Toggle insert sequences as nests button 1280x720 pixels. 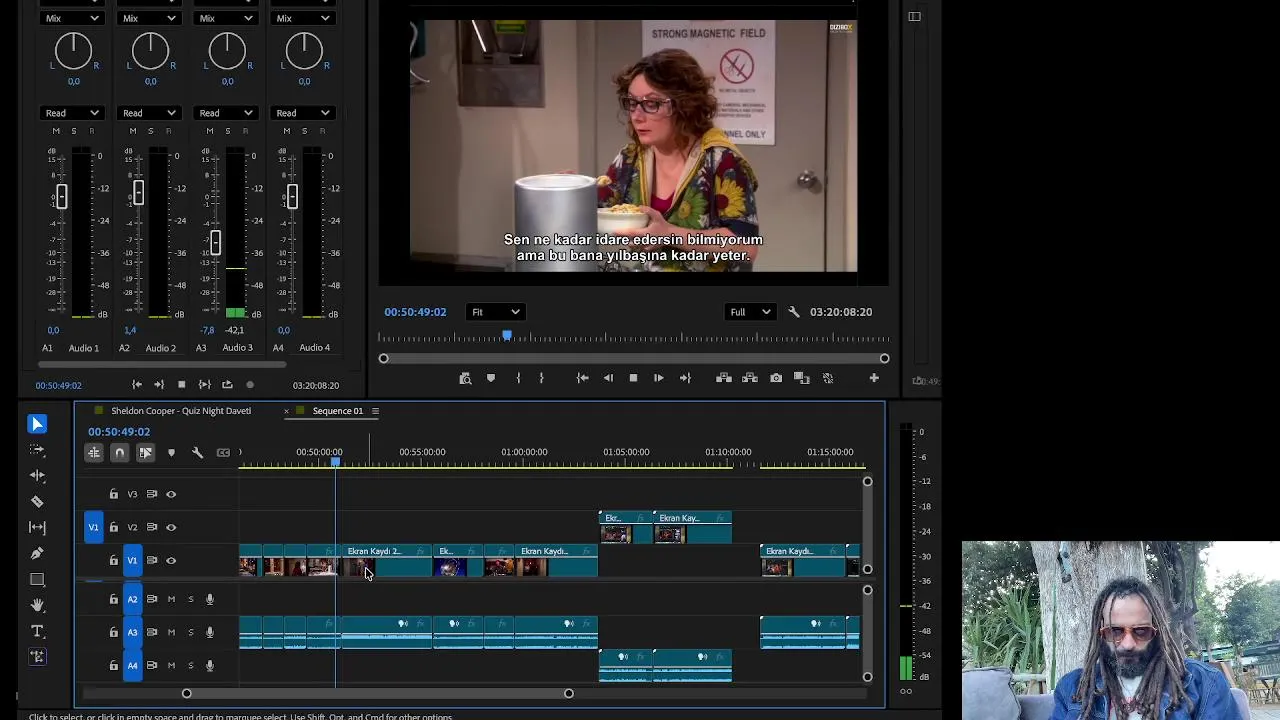coord(94,453)
